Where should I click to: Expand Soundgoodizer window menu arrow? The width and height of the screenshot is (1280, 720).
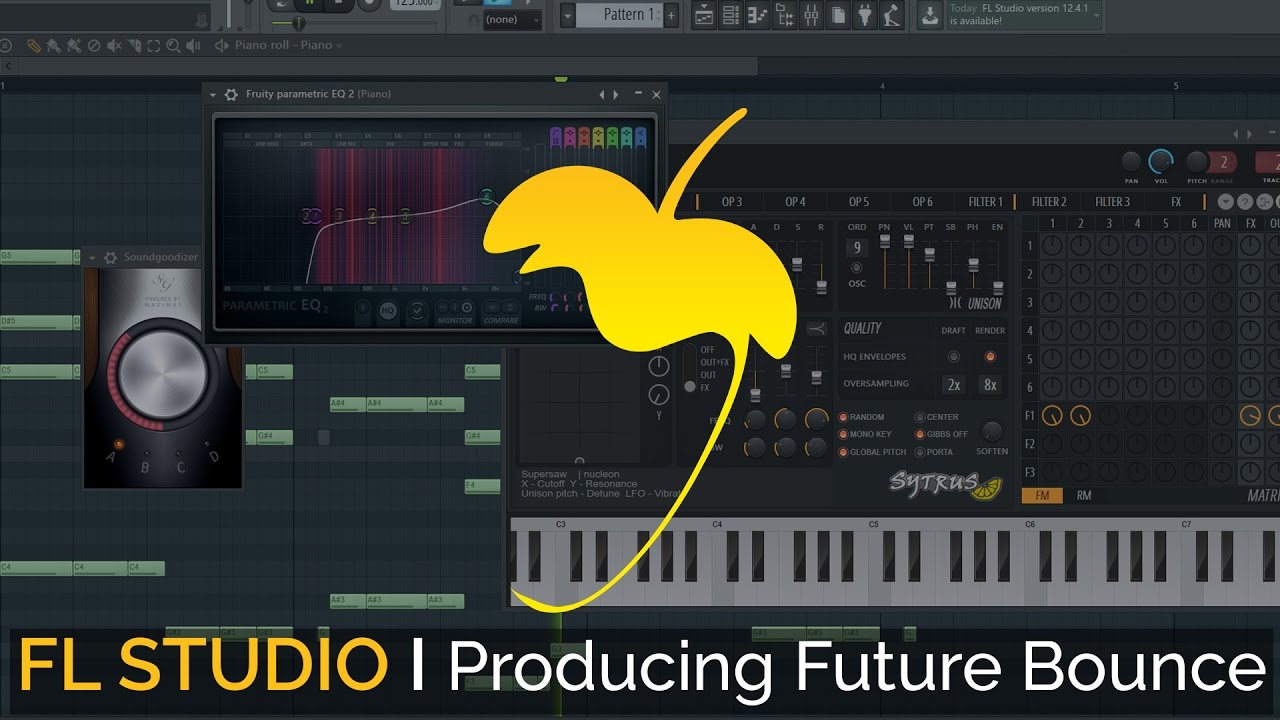point(92,258)
